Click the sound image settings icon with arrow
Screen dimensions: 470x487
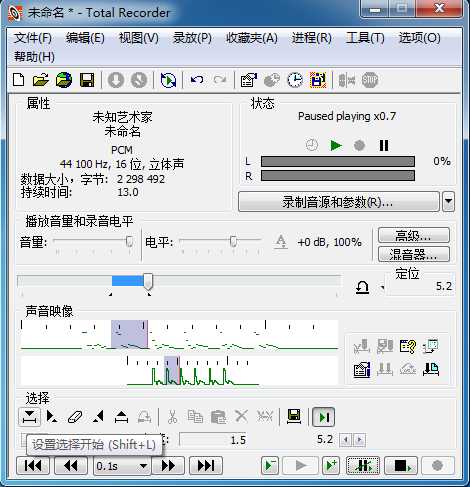(431, 347)
